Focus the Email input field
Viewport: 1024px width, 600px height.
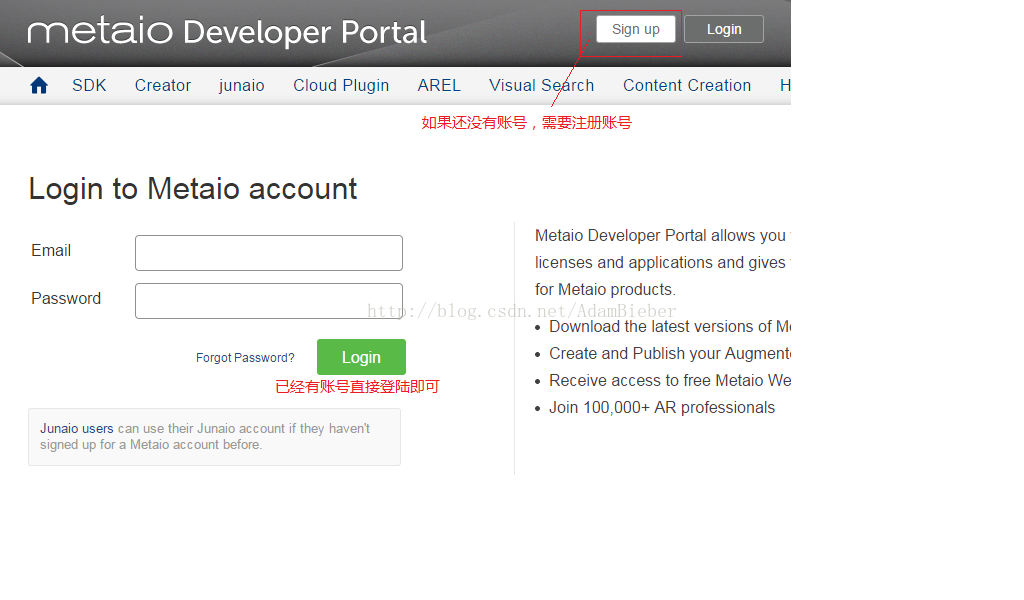(268, 253)
